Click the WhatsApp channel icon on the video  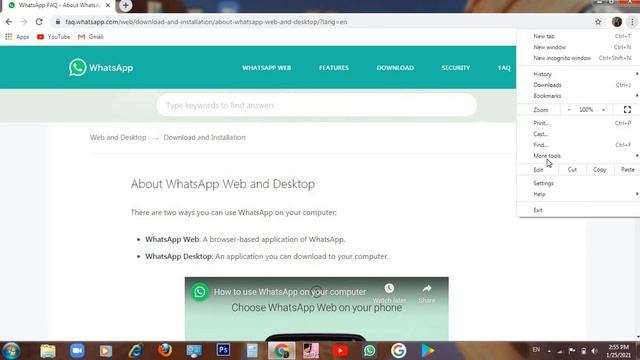200,292
